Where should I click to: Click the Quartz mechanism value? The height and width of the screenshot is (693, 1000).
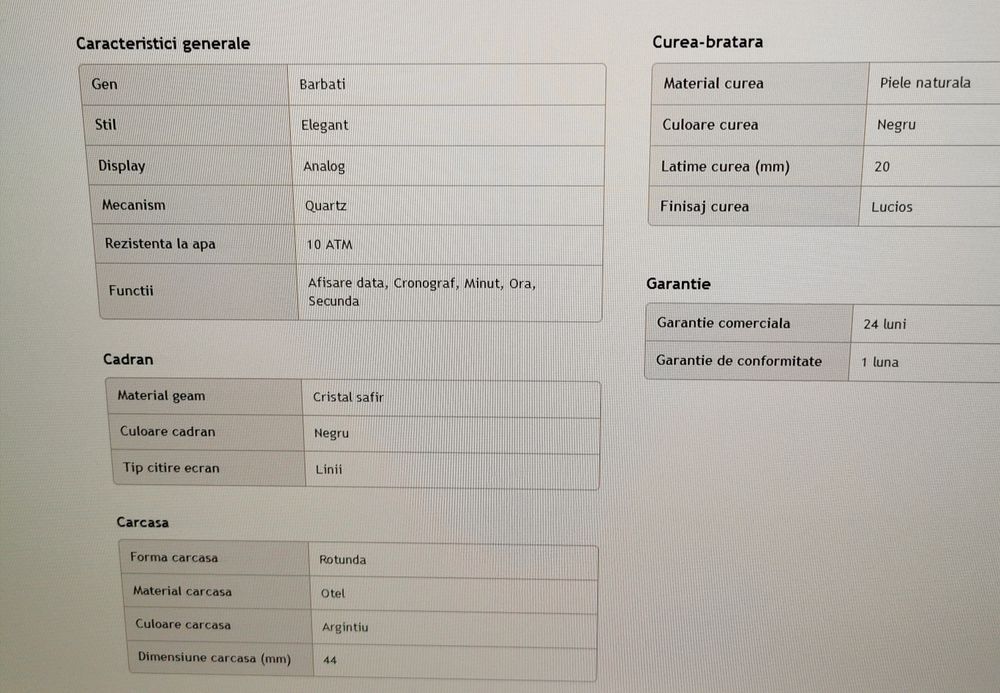tap(326, 206)
